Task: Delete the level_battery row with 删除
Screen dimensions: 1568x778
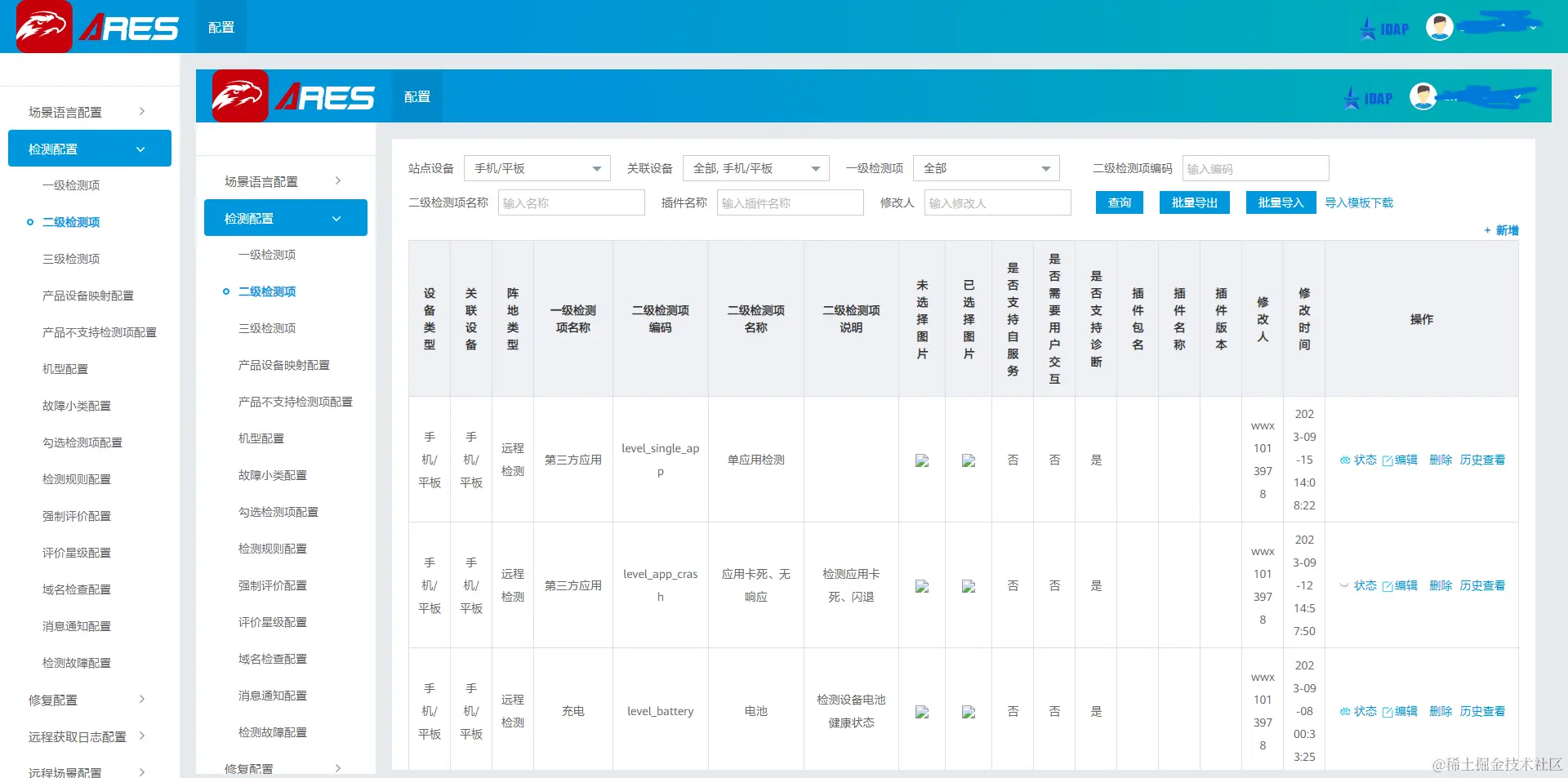Action: click(1441, 711)
